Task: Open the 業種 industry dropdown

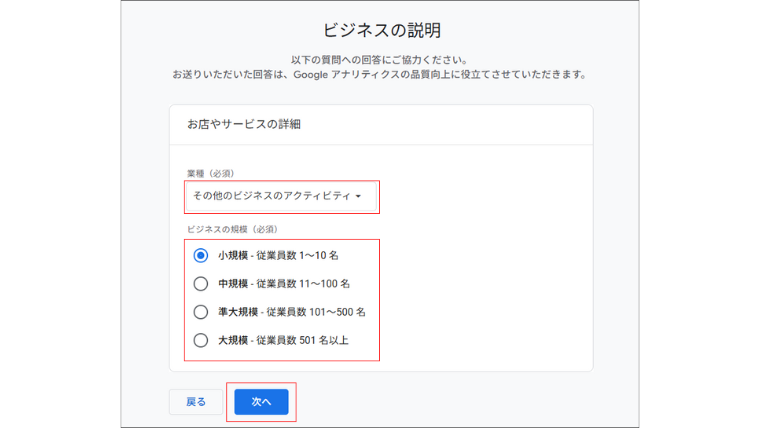Action: pyautogui.click(x=282, y=196)
